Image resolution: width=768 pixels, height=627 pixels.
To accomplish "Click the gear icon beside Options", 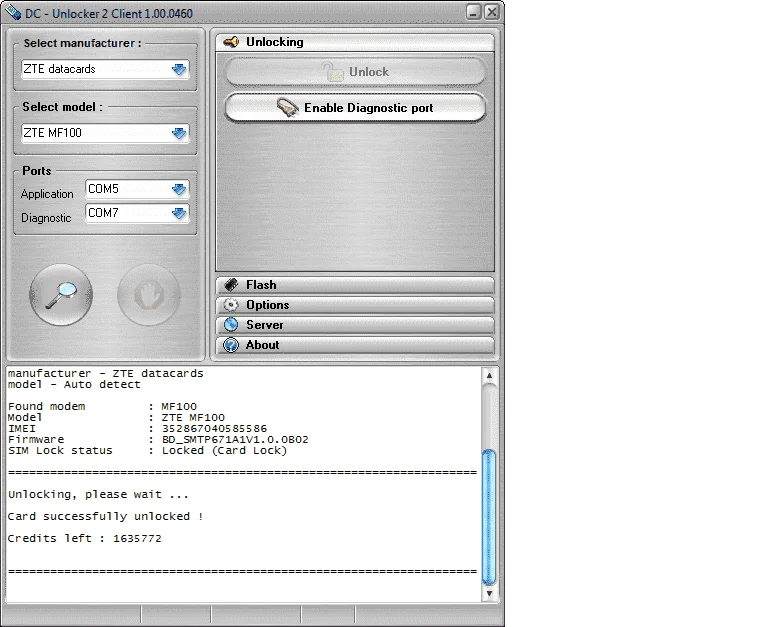I will tap(231, 305).
